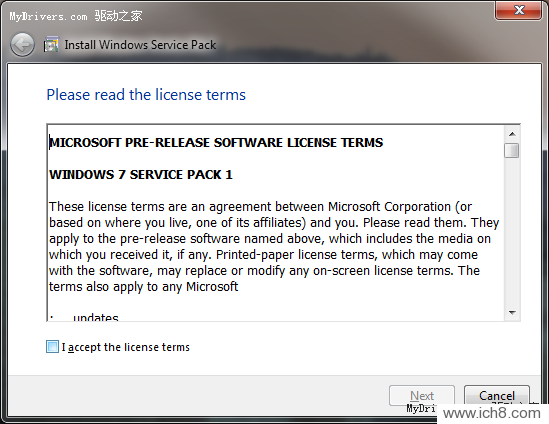Click the MyDrivers.com window title bar text
The image size is (549, 424).
76,16
